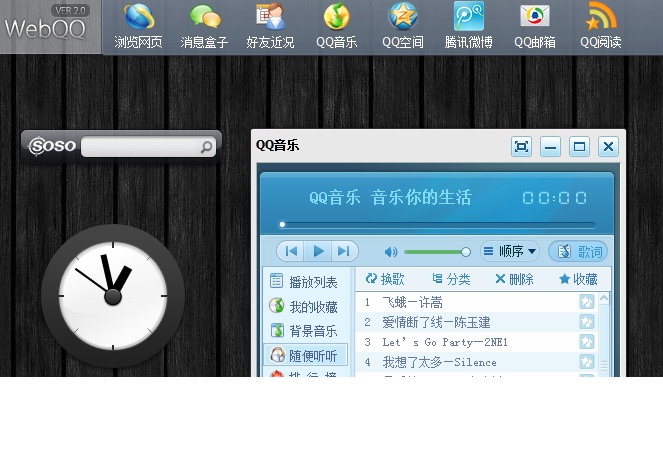Open the QQ空间 star icon
Viewport: 663px width, 460px height.
(x=403, y=25)
